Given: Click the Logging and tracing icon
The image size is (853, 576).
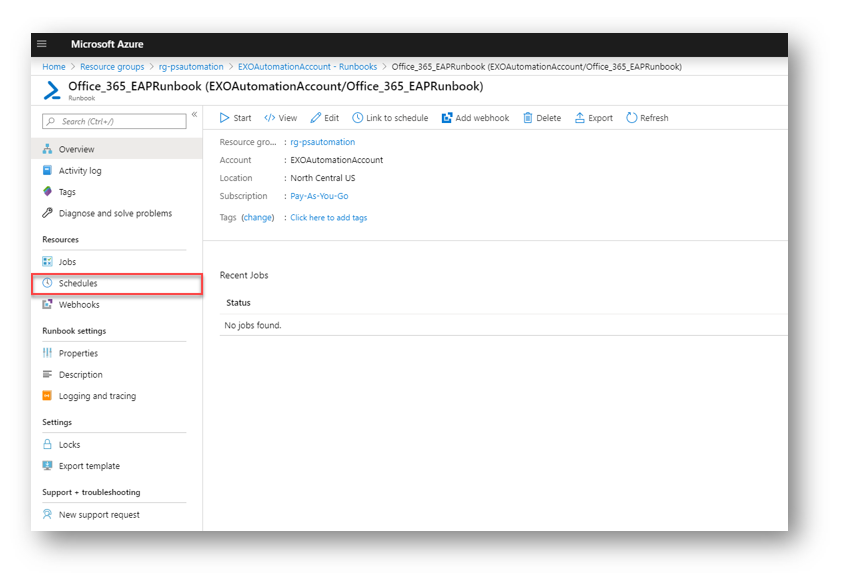Looking at the screenshot, I should coord(47,396).
